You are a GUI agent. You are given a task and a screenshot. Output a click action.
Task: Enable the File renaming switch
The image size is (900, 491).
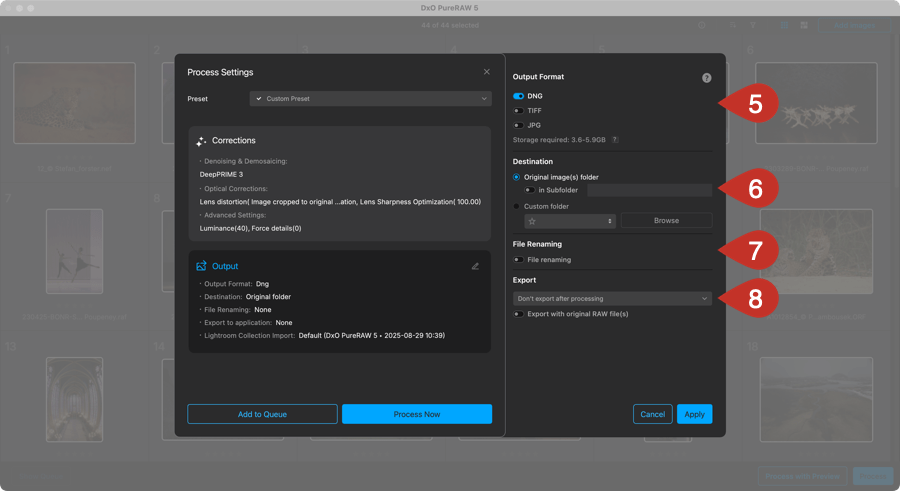pos(518,260)
